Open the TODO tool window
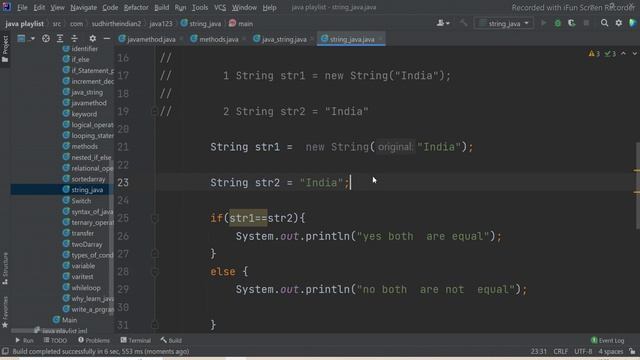Viewport: 640px width, 360px height. [x=55, y=340]
